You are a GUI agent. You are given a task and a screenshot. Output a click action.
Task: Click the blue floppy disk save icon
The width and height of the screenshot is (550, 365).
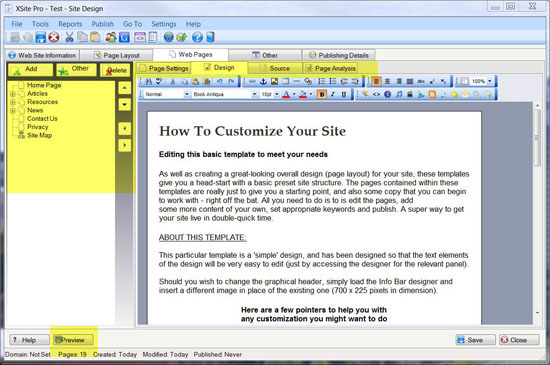click(41, 37)
